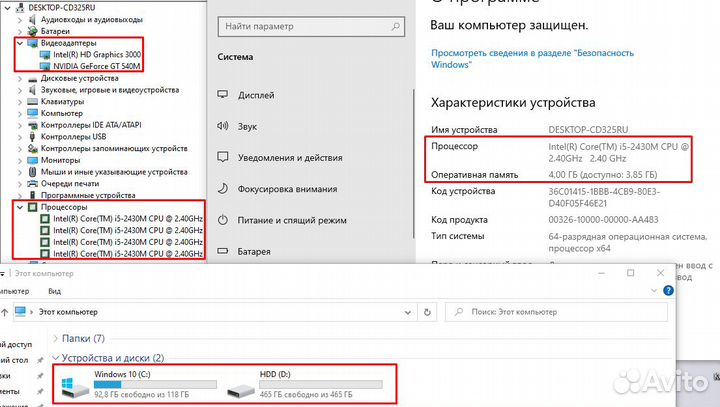720x407 pixels.
Task: Click Контроллеры запоминающих устройств icon
Action: [32, 148]
